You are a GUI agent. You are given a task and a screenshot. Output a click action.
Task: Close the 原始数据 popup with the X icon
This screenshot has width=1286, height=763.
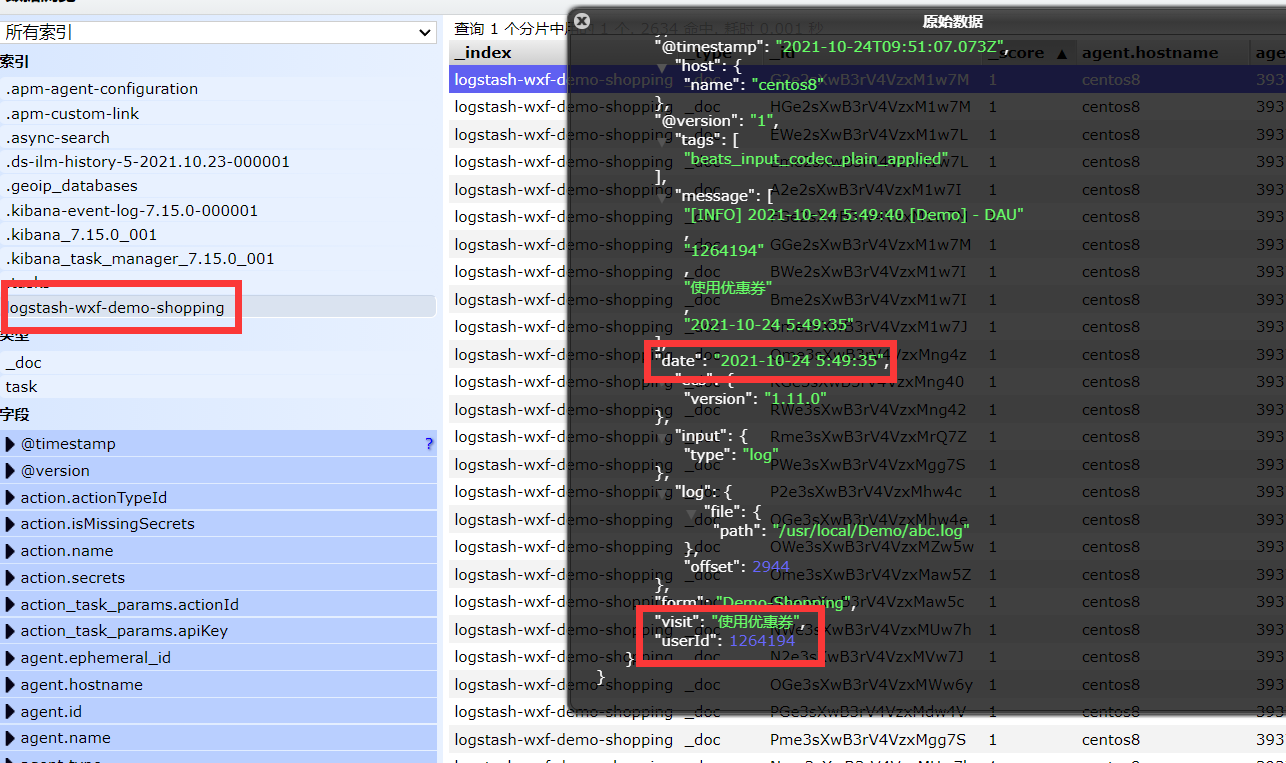pos(582,20)
